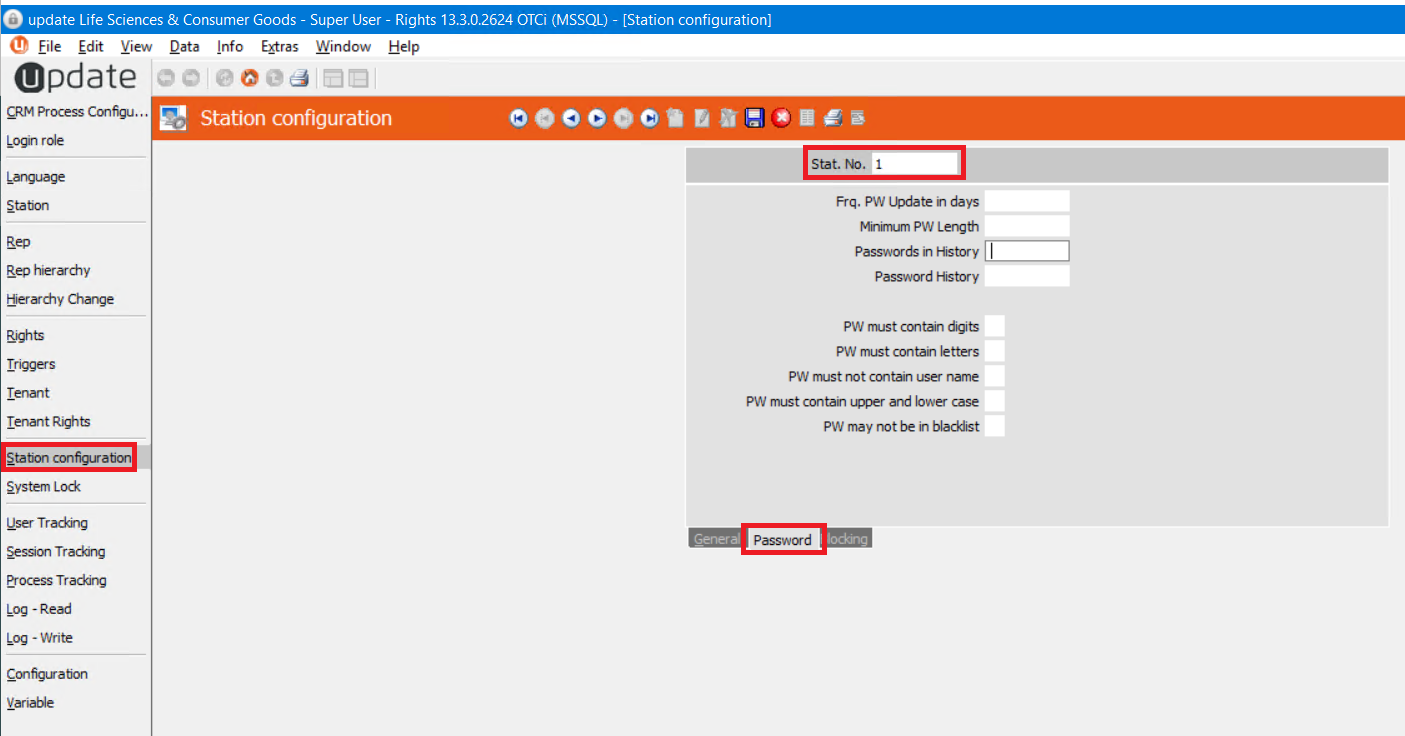Click the Password History field

pos(1027,276)
